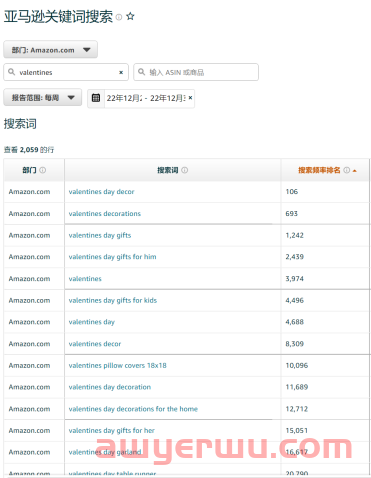Click the '查看 2,059 的行' row count text
Screen dimensions: 371x478
point(29,150)
